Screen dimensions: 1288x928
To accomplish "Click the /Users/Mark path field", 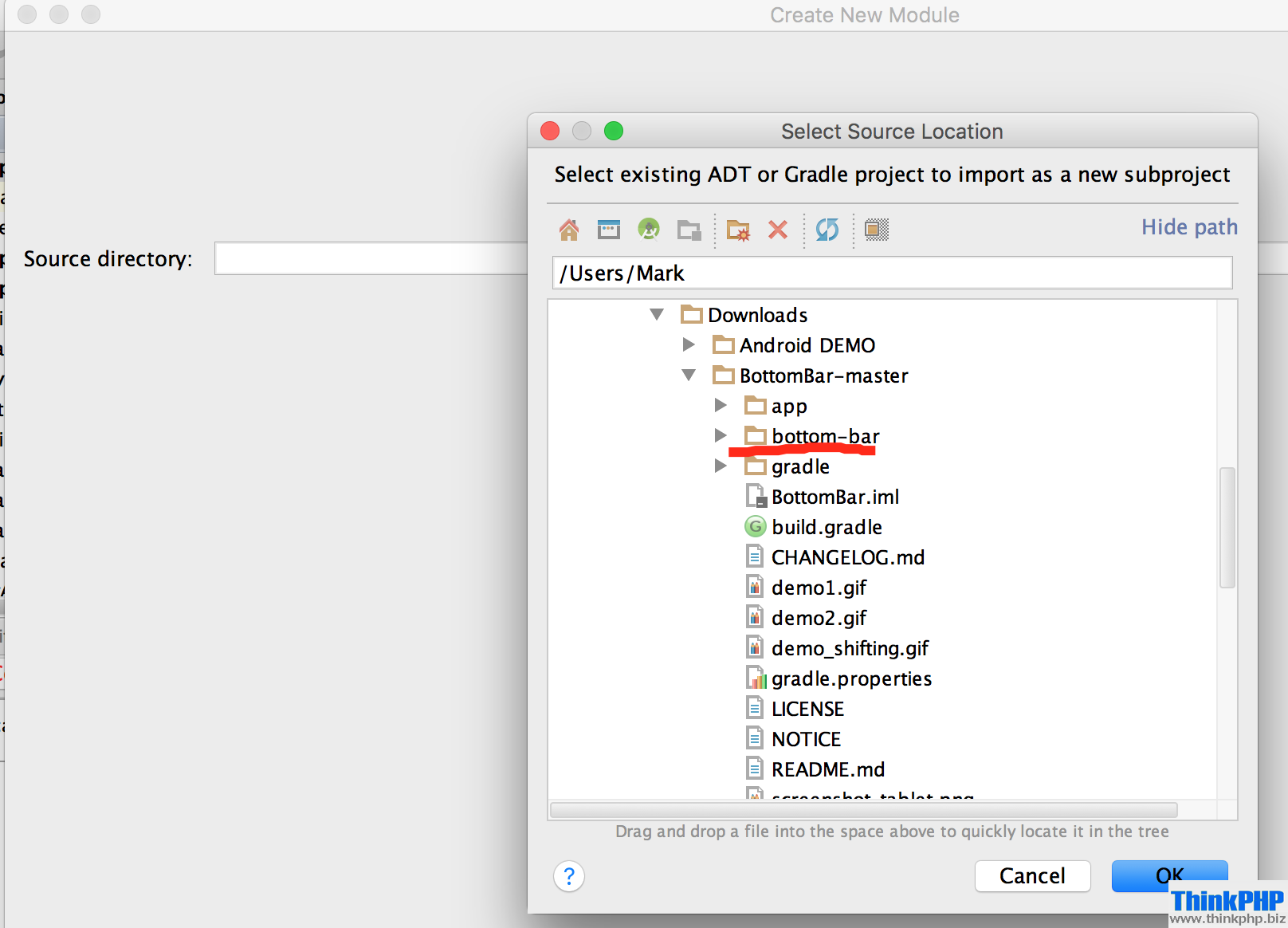I will [x=892, y=273].
